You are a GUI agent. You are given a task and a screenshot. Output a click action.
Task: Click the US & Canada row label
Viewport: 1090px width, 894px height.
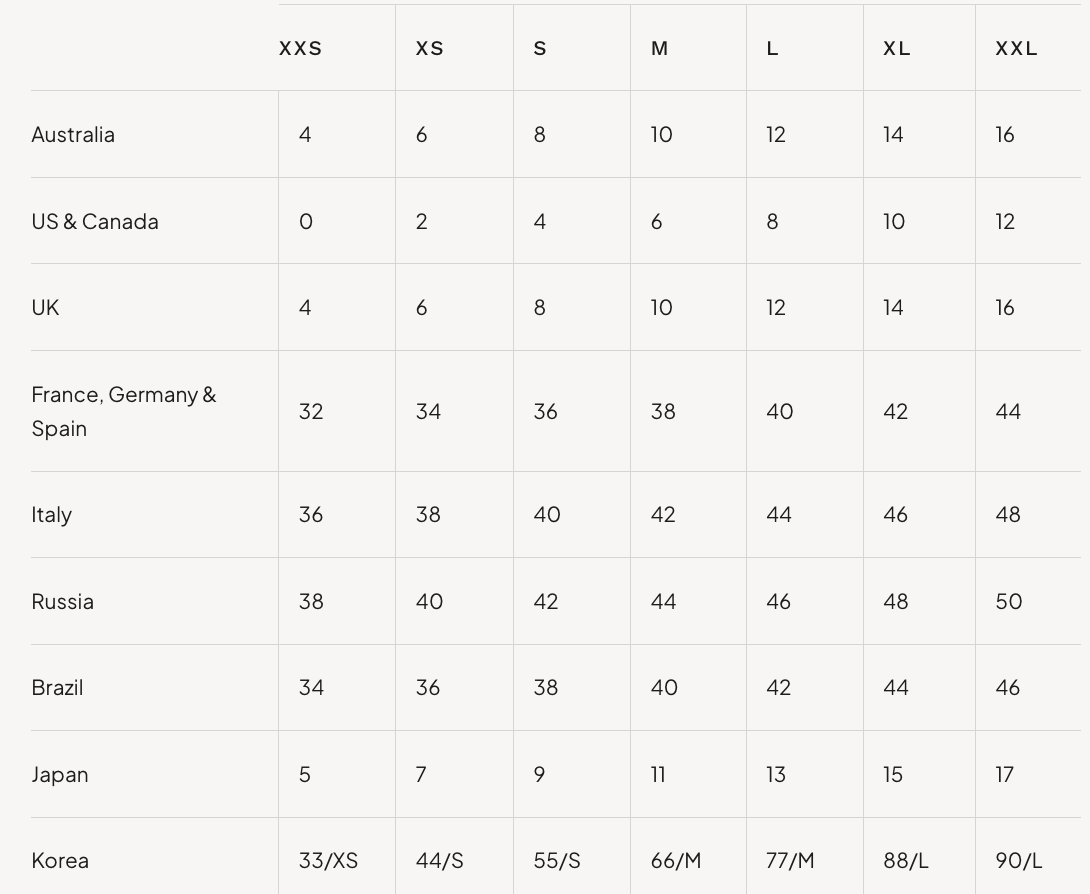point(95,221)
